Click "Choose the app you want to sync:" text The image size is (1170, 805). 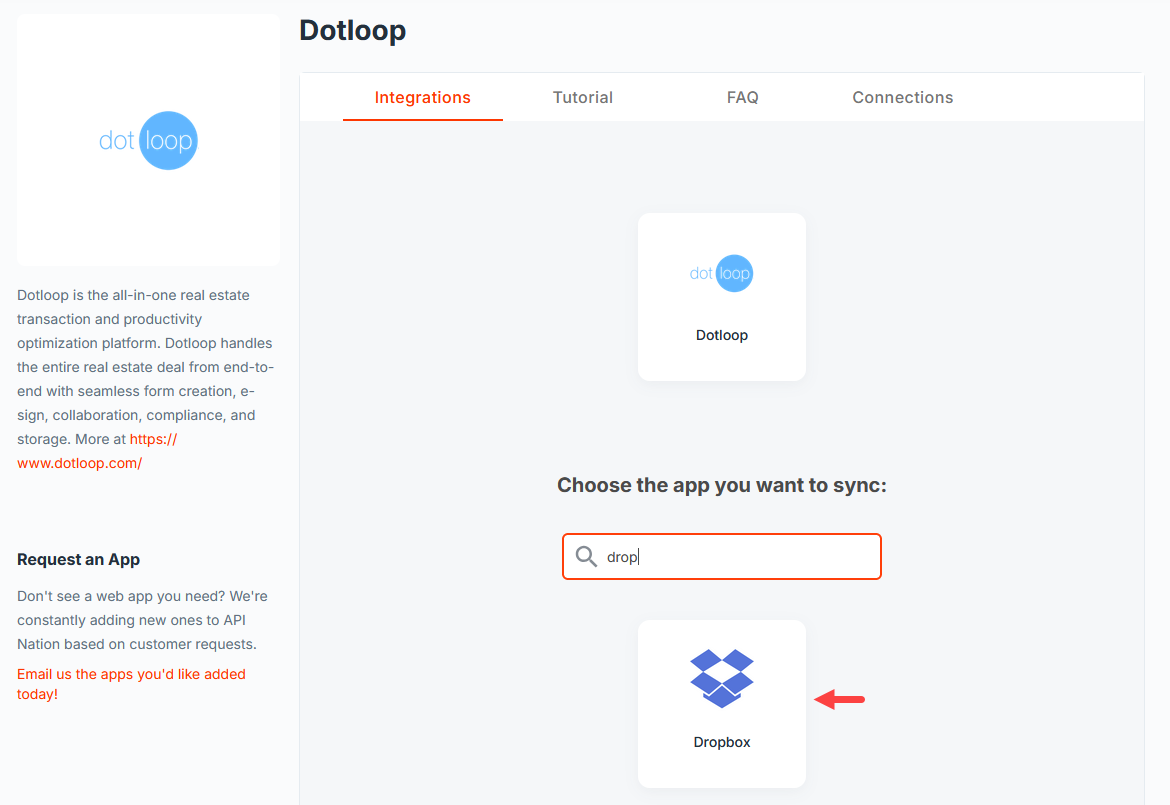722,485
